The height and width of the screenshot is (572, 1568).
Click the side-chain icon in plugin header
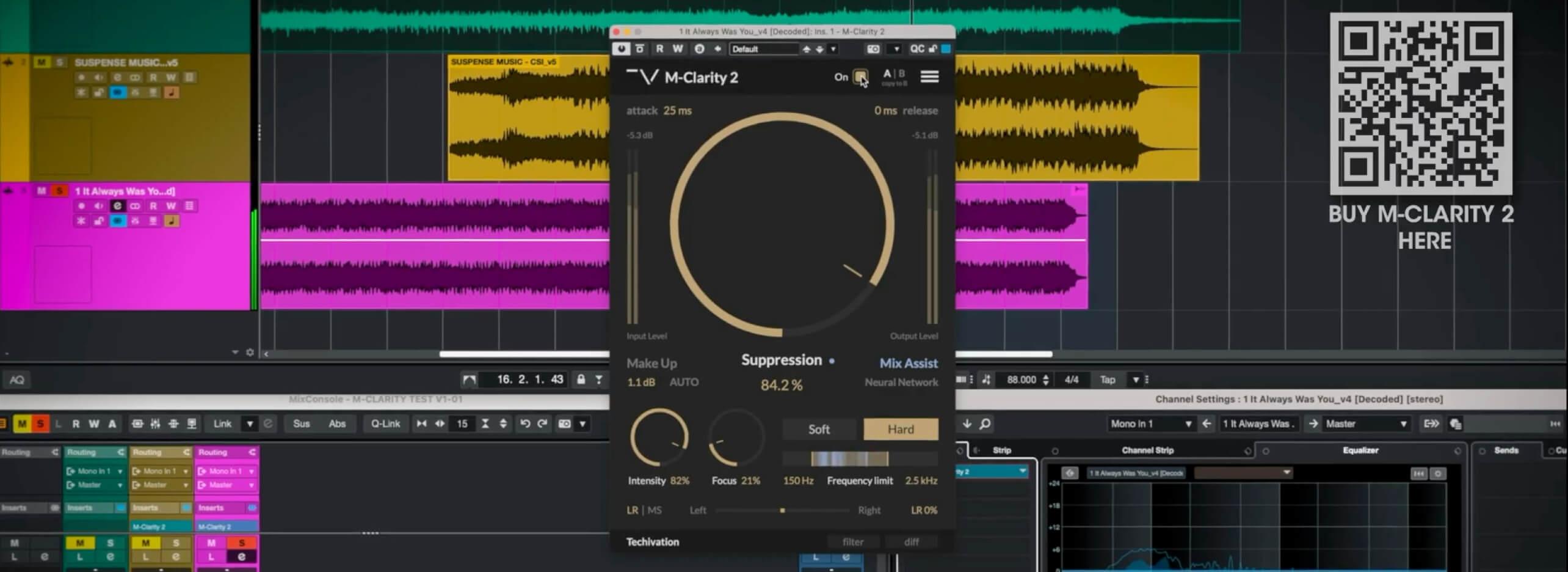717,49
